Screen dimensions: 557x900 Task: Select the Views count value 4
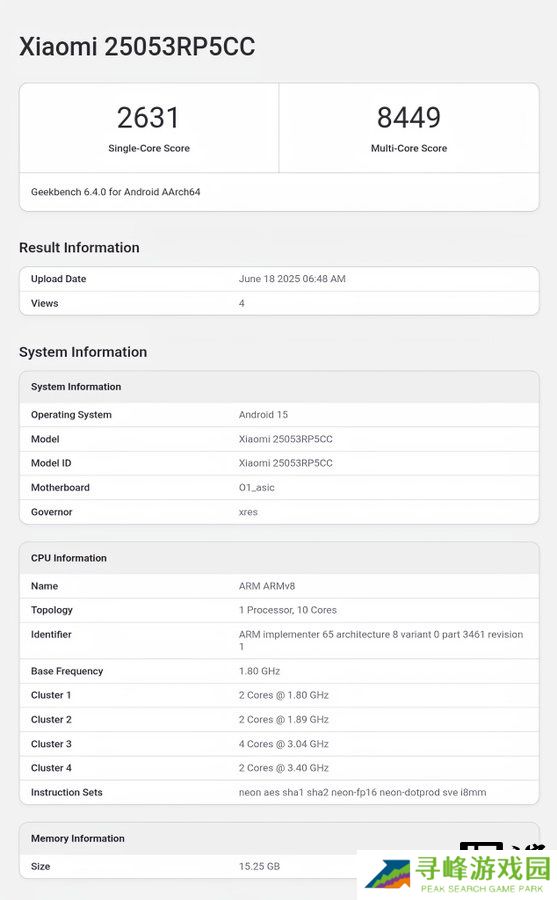[242, 303]
